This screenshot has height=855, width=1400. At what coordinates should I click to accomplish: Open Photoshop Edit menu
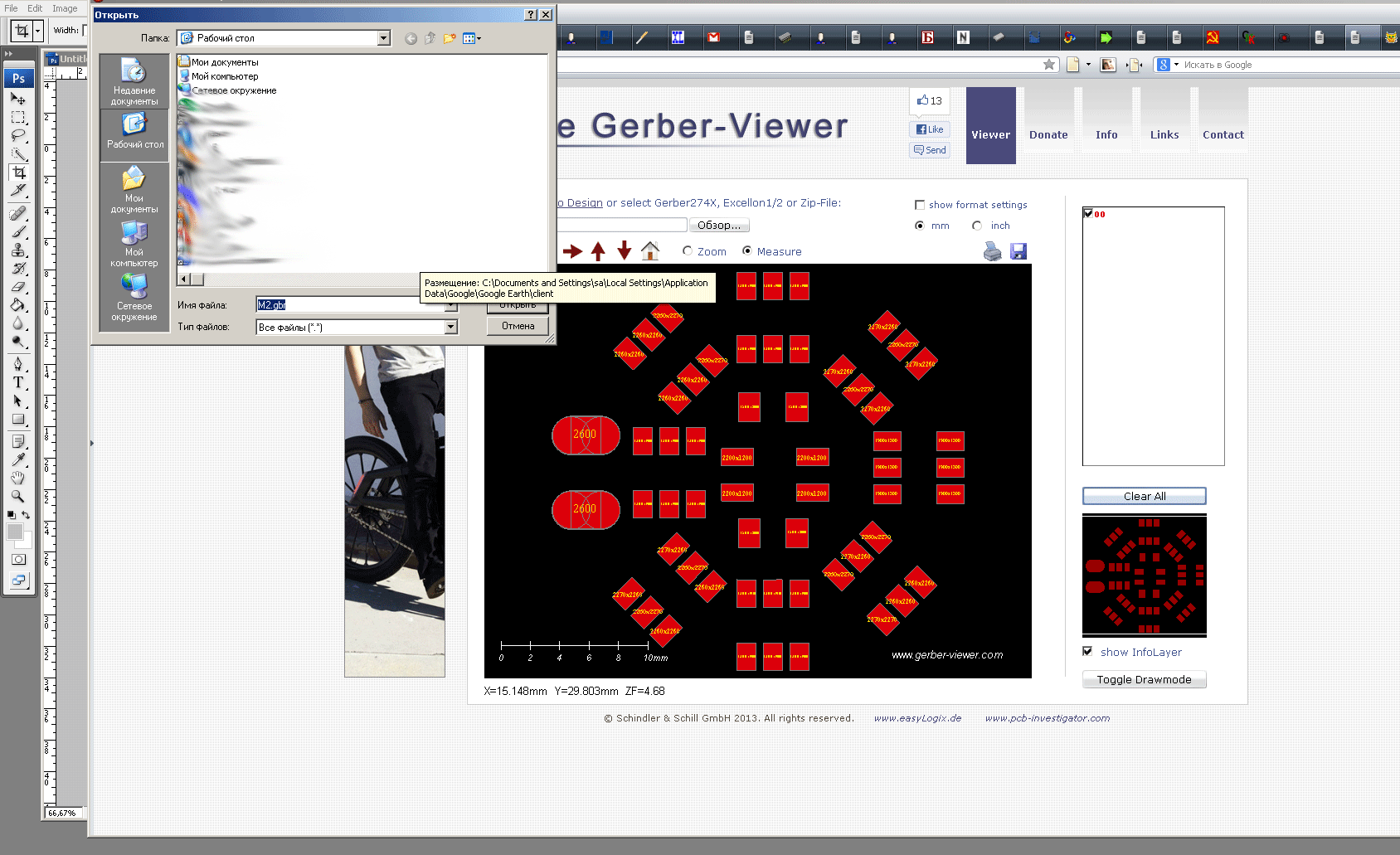coord(35,8)
